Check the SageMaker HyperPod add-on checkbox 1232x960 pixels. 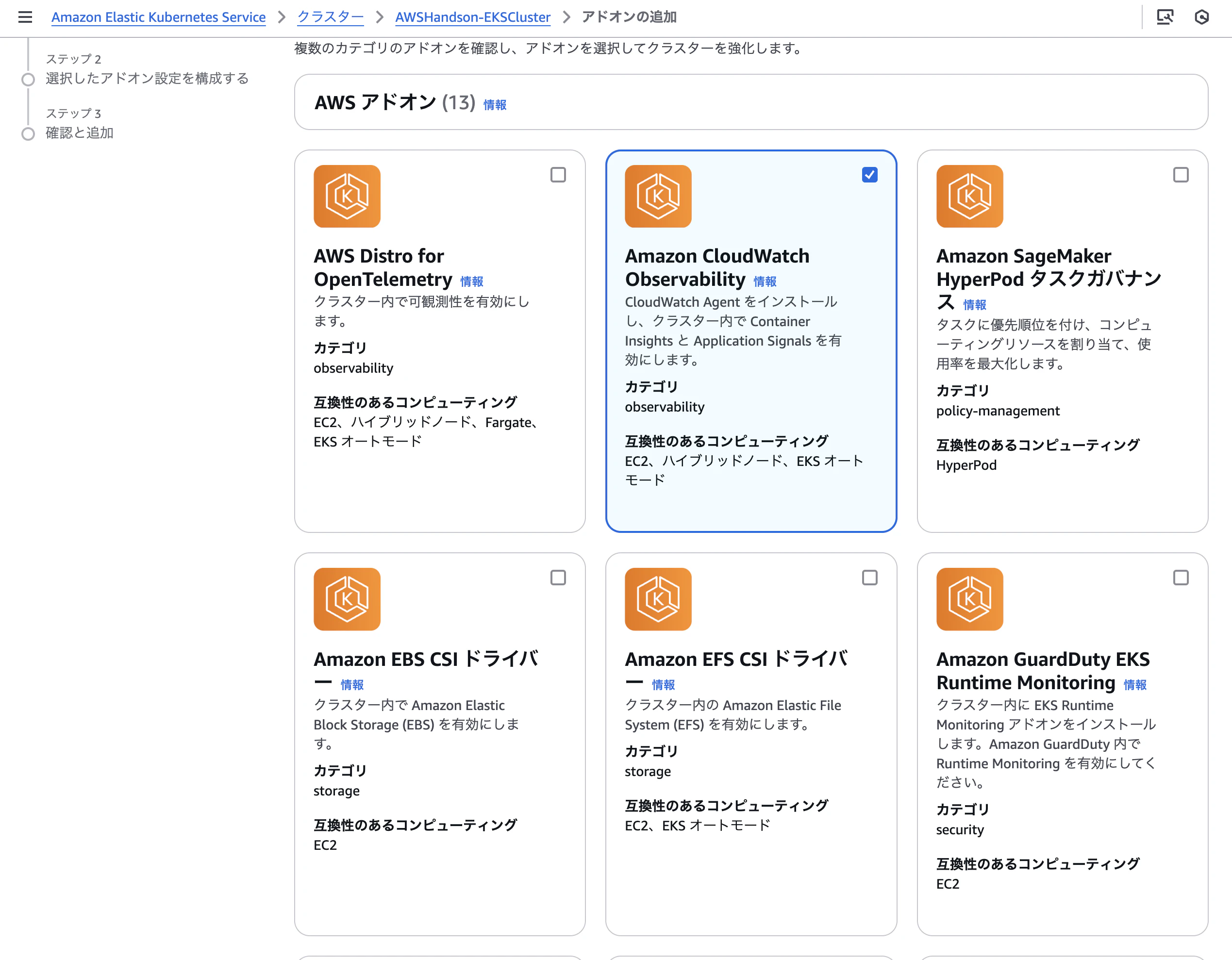point(1181,175)
